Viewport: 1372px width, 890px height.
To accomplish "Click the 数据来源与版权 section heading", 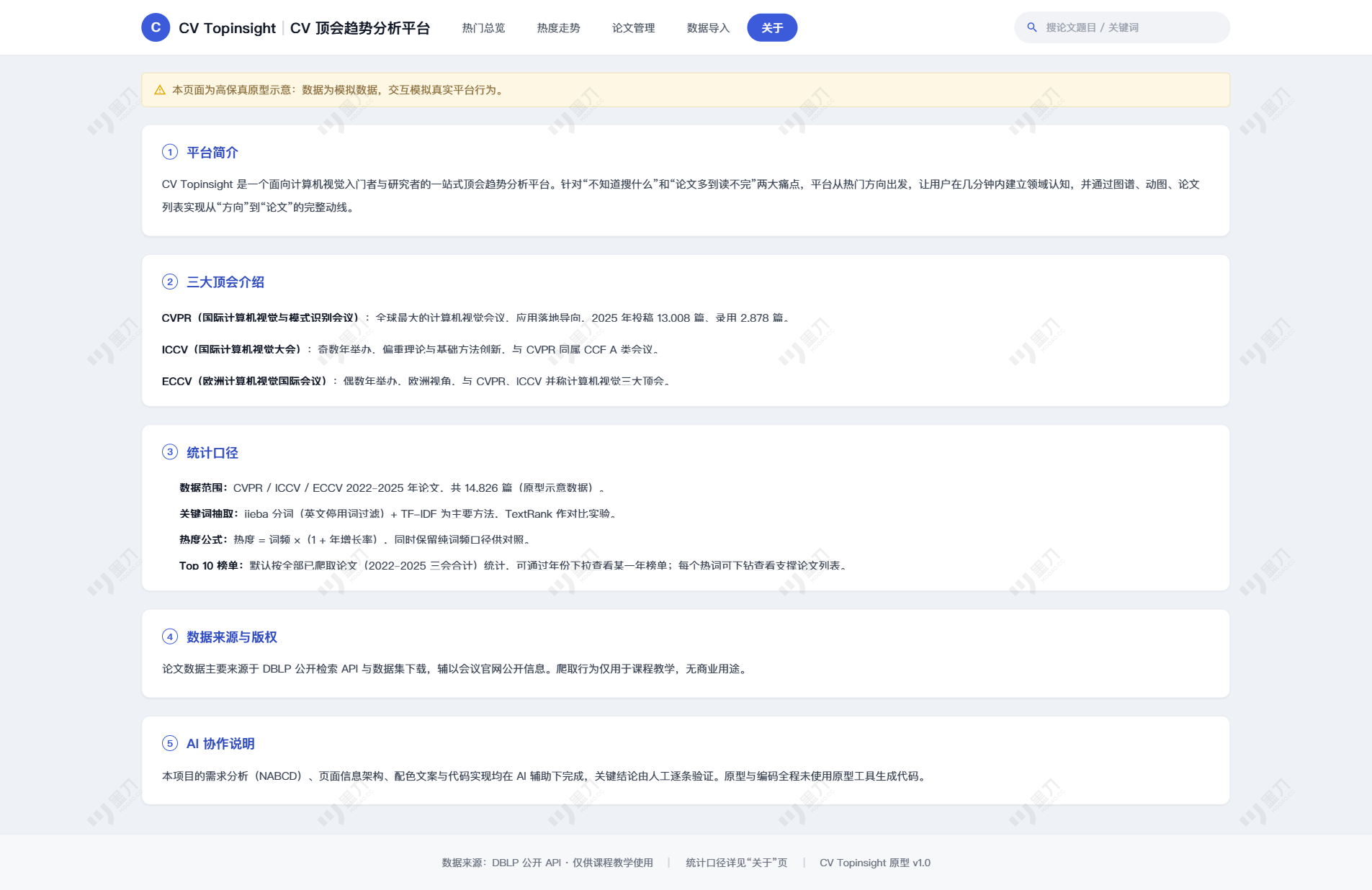I will (232, 637).
